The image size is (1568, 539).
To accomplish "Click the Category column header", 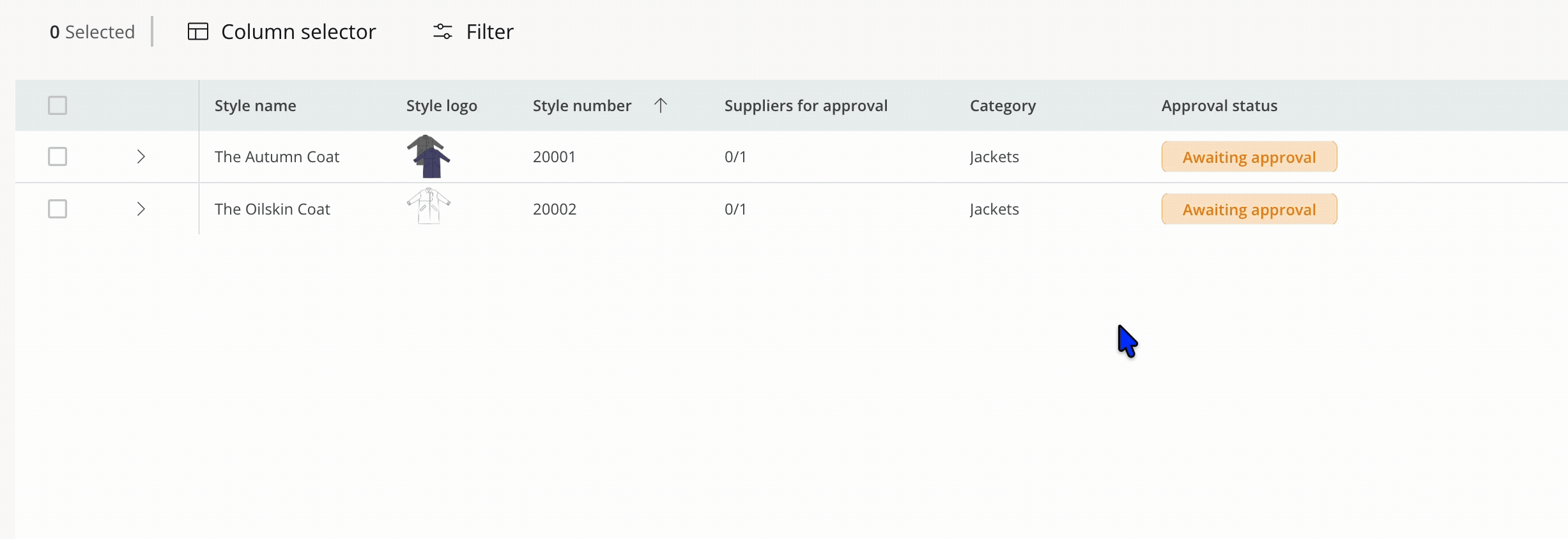I will pos(1002,106).
